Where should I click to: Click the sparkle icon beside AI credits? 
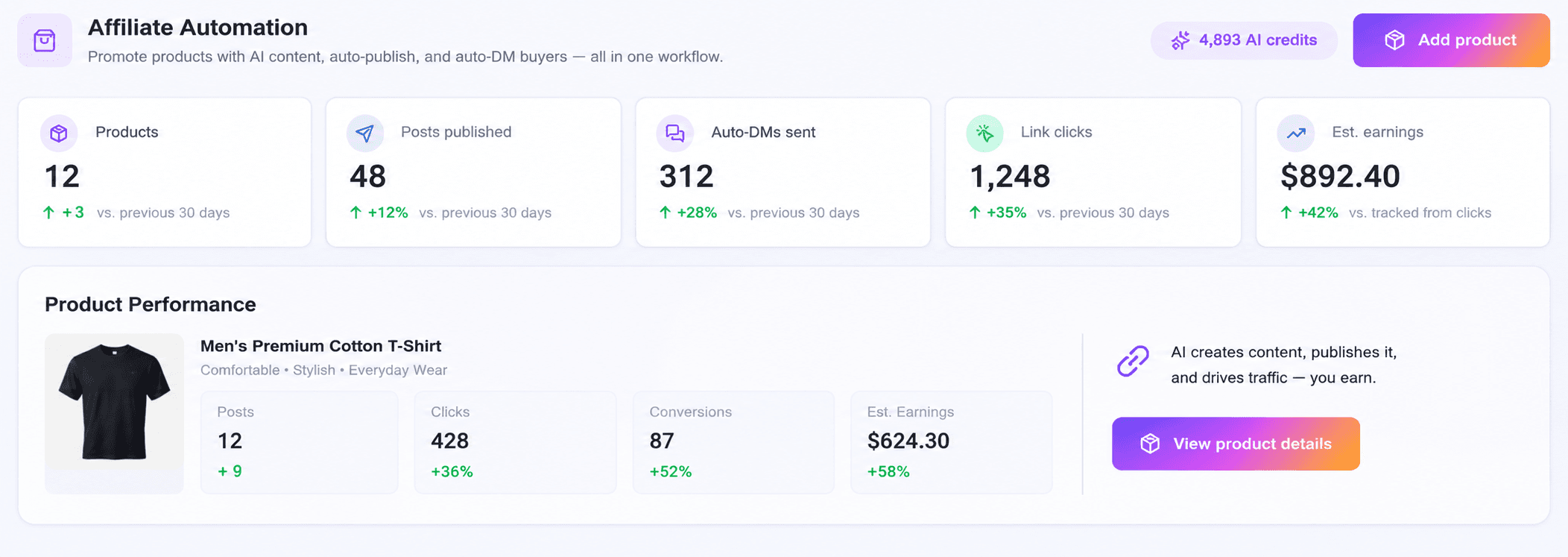click(1180, 40)
